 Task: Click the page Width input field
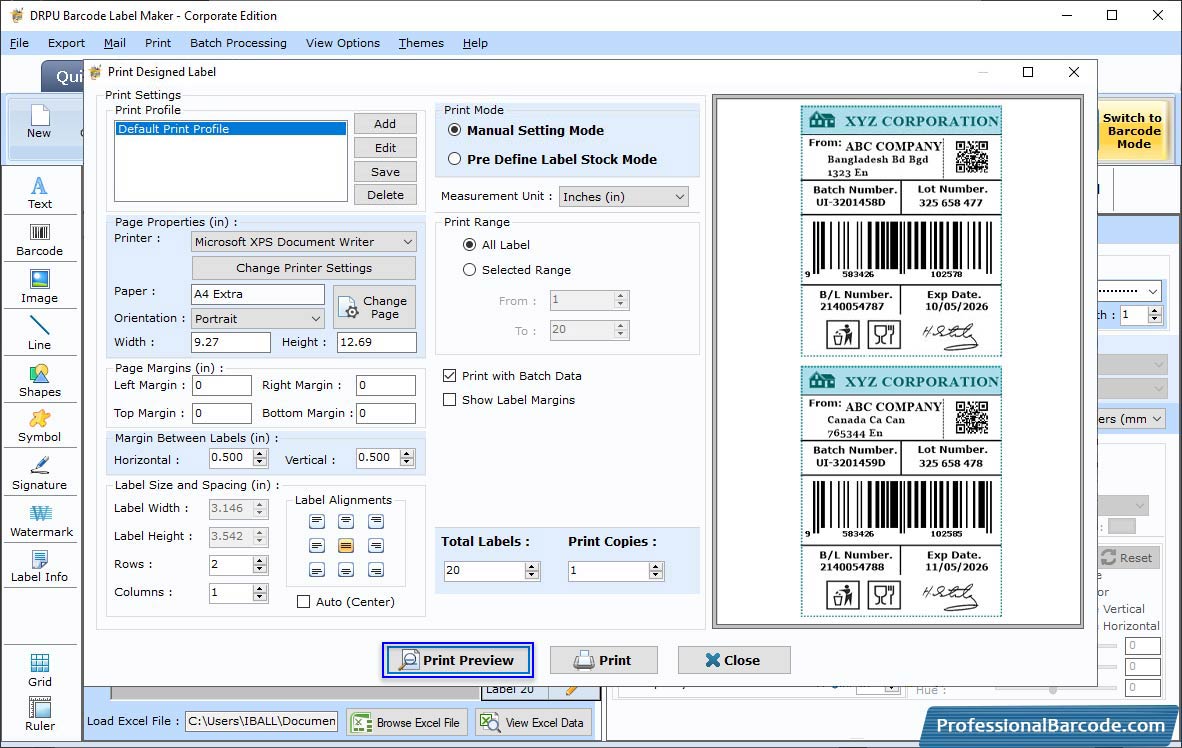pos(231,342)
